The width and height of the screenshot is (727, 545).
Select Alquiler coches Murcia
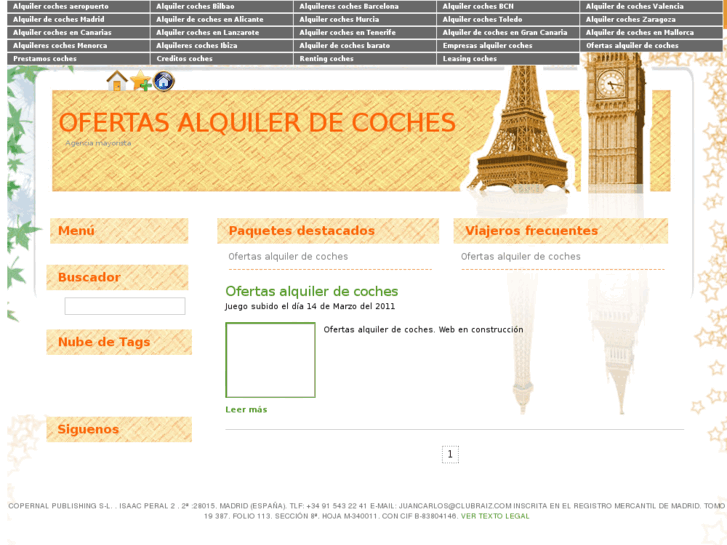(x=364, y=19)
